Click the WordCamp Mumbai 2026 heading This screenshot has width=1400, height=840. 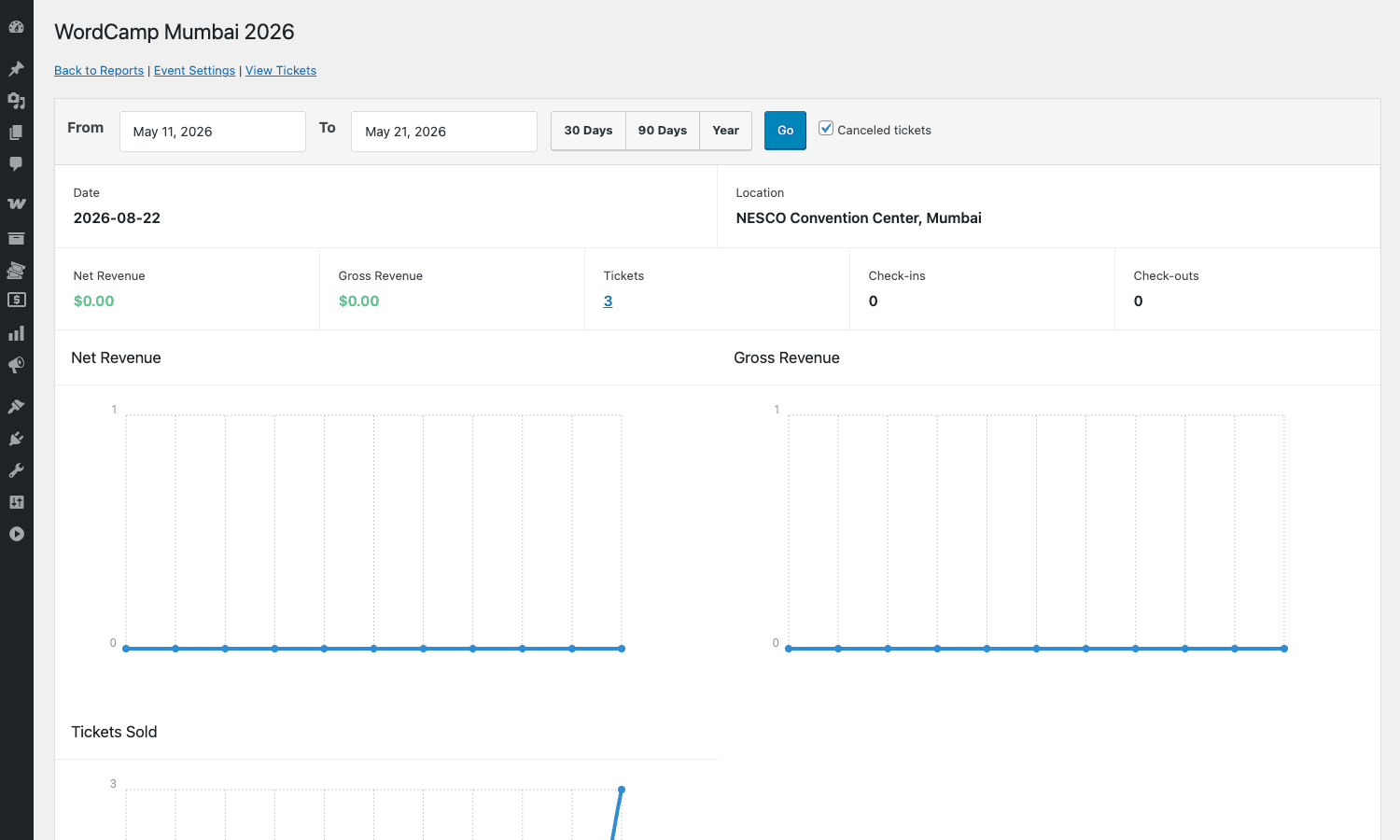(x=175, y=32)
